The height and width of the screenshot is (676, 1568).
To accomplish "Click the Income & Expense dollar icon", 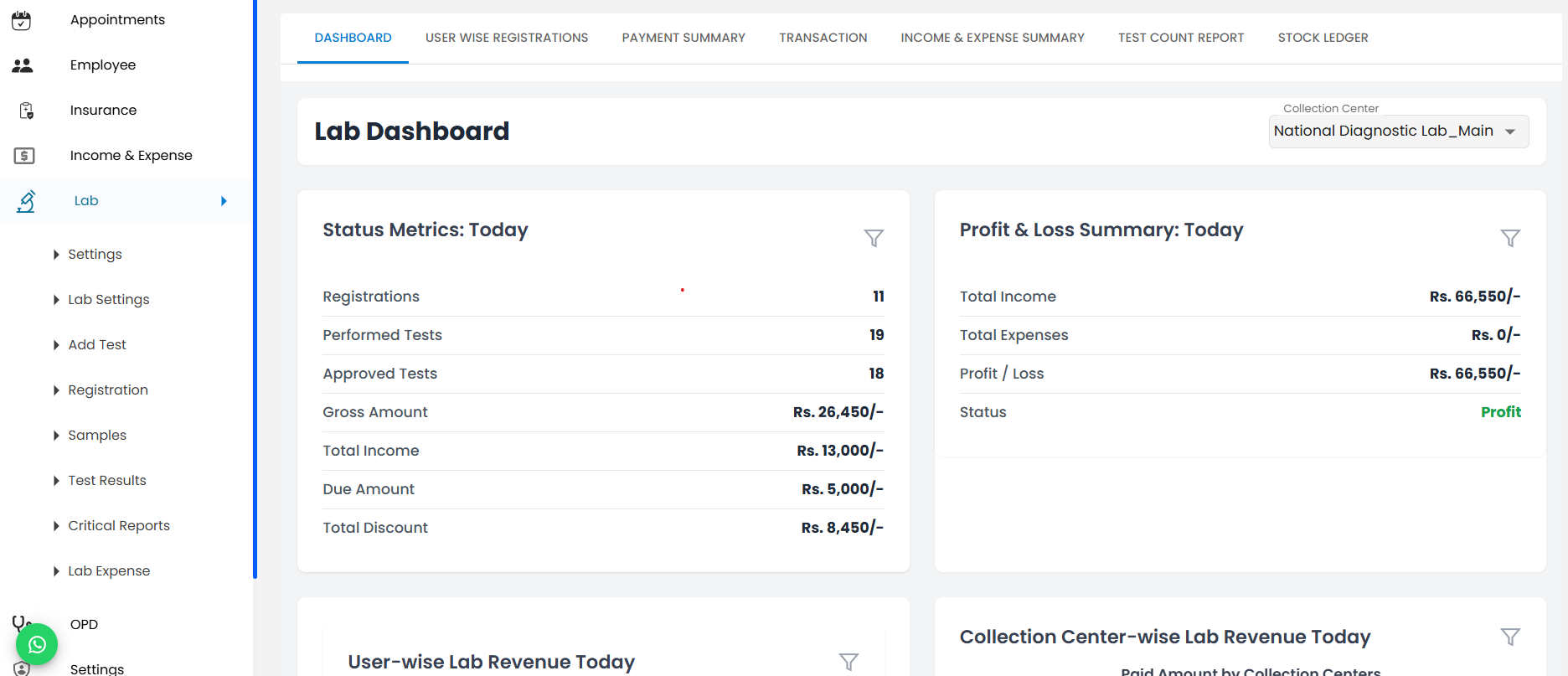I will (x=24, y=156).
